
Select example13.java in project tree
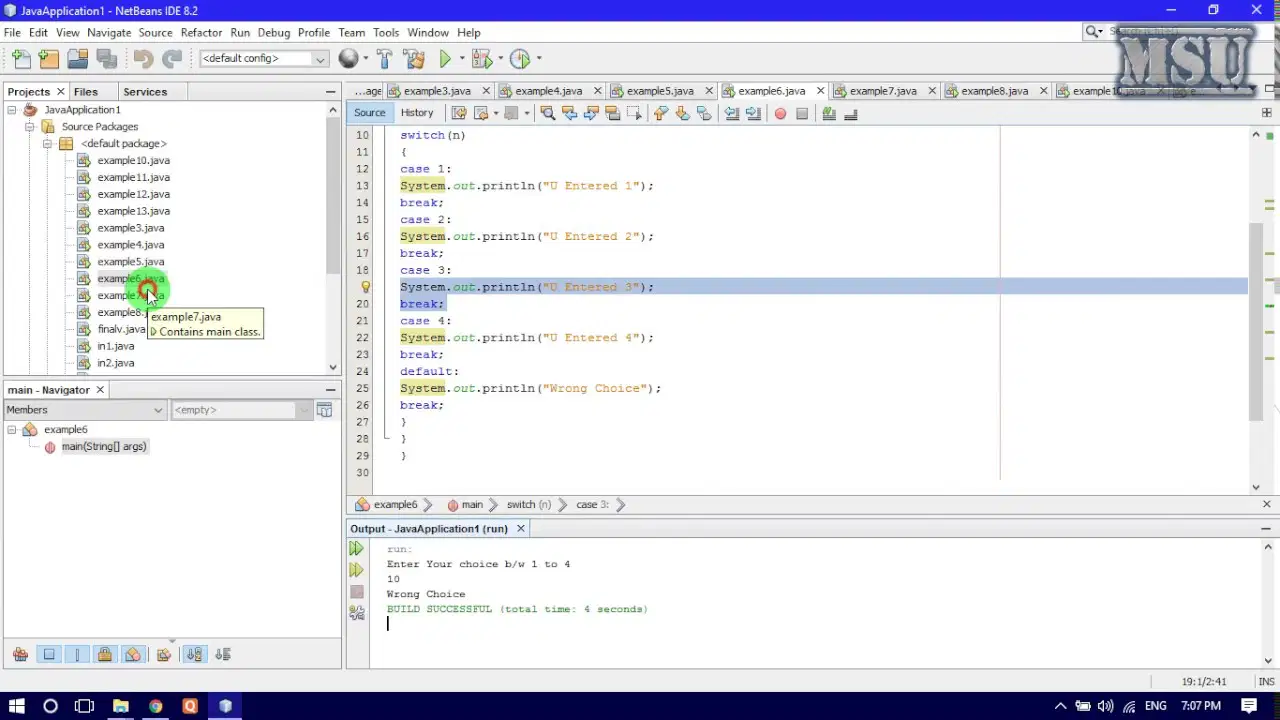[x=133, y=211]
